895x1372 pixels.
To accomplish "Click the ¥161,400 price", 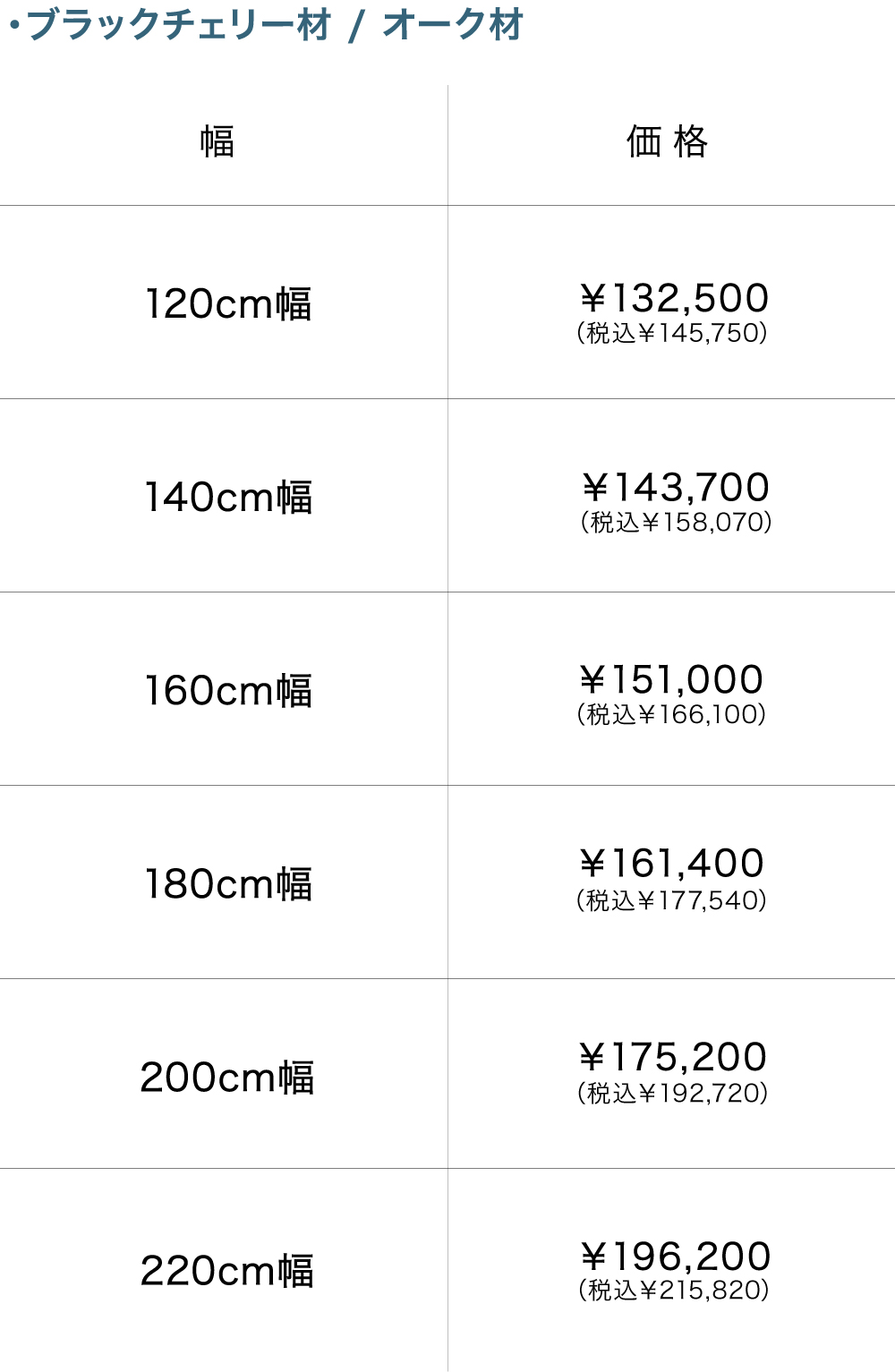I will (x=672, y=864).
